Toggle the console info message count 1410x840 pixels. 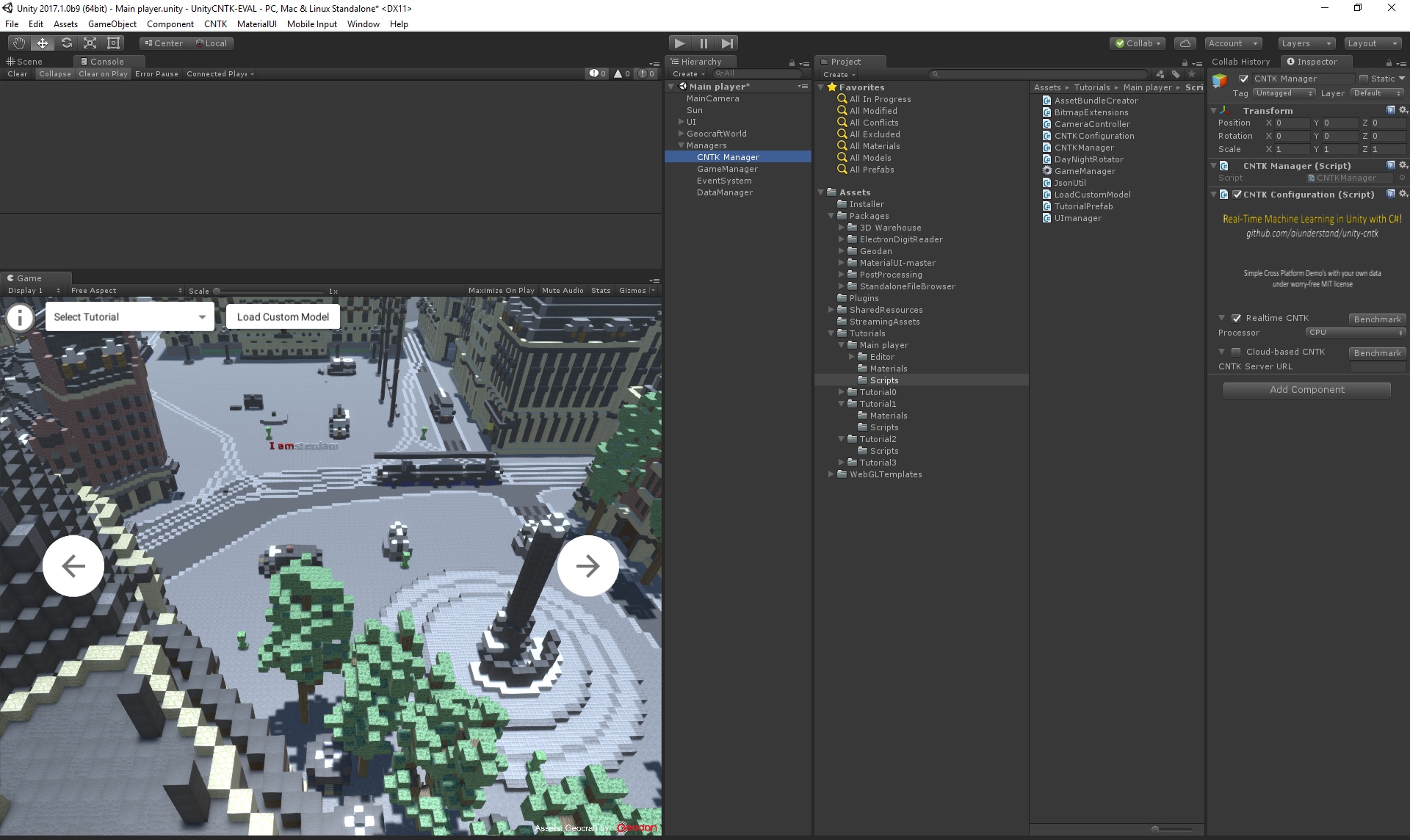598,73
